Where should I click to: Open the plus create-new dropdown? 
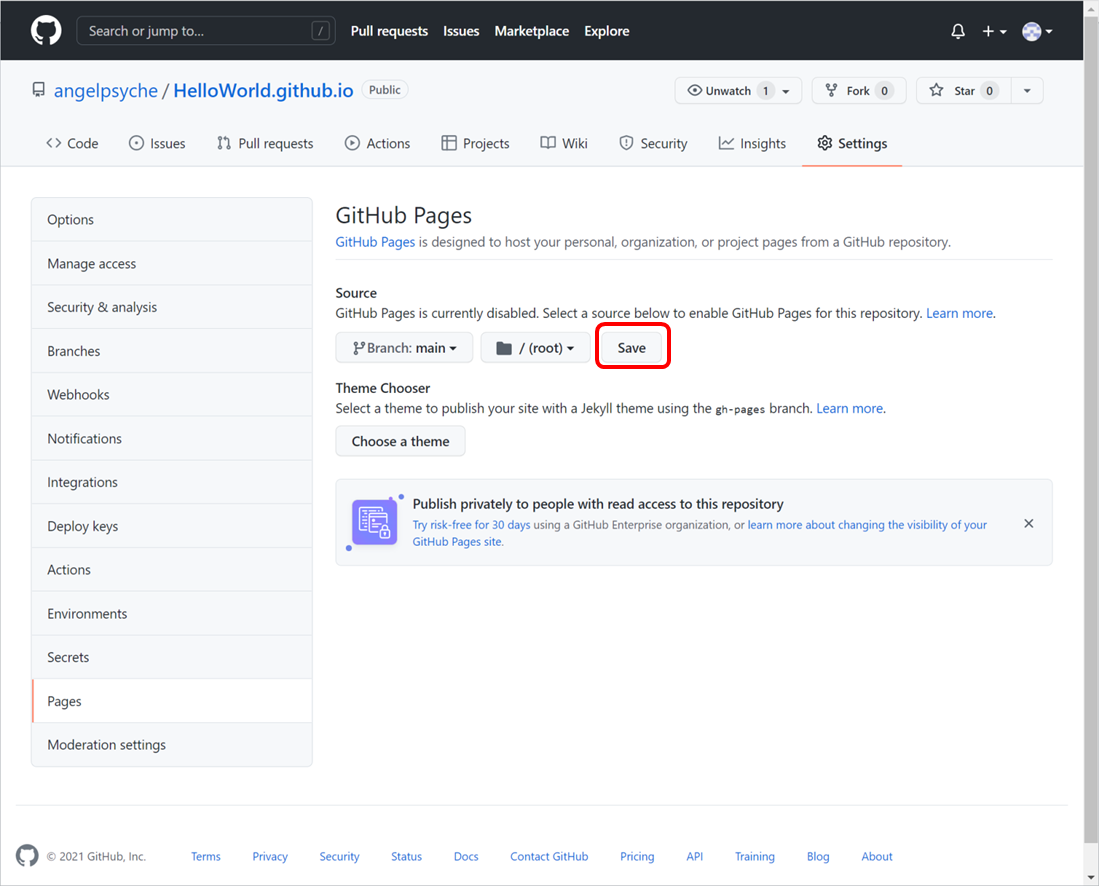[x=994, y=31]
